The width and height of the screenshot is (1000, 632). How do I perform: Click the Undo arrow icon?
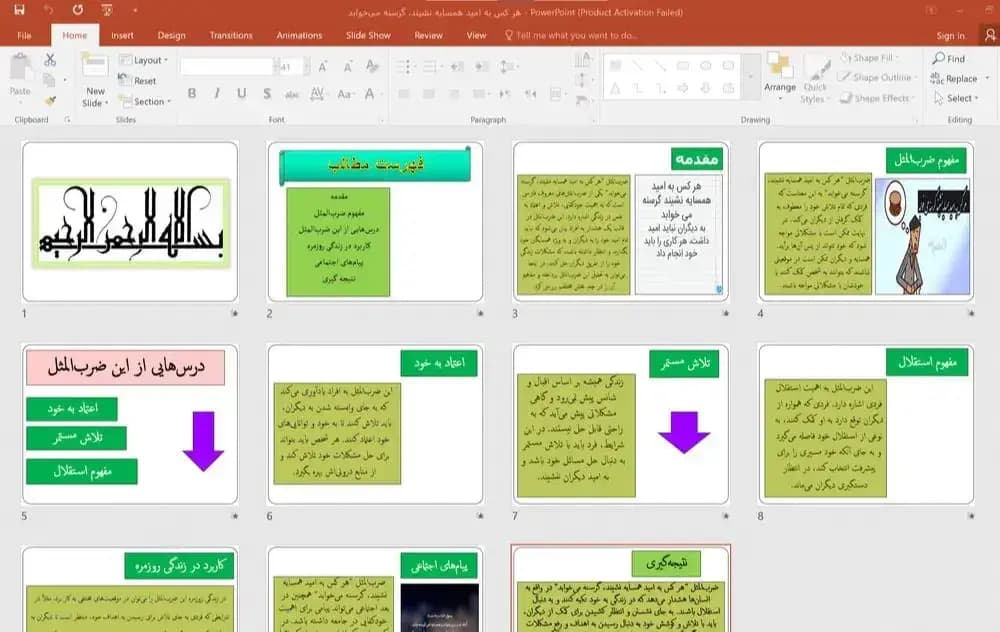coord(48,10)
